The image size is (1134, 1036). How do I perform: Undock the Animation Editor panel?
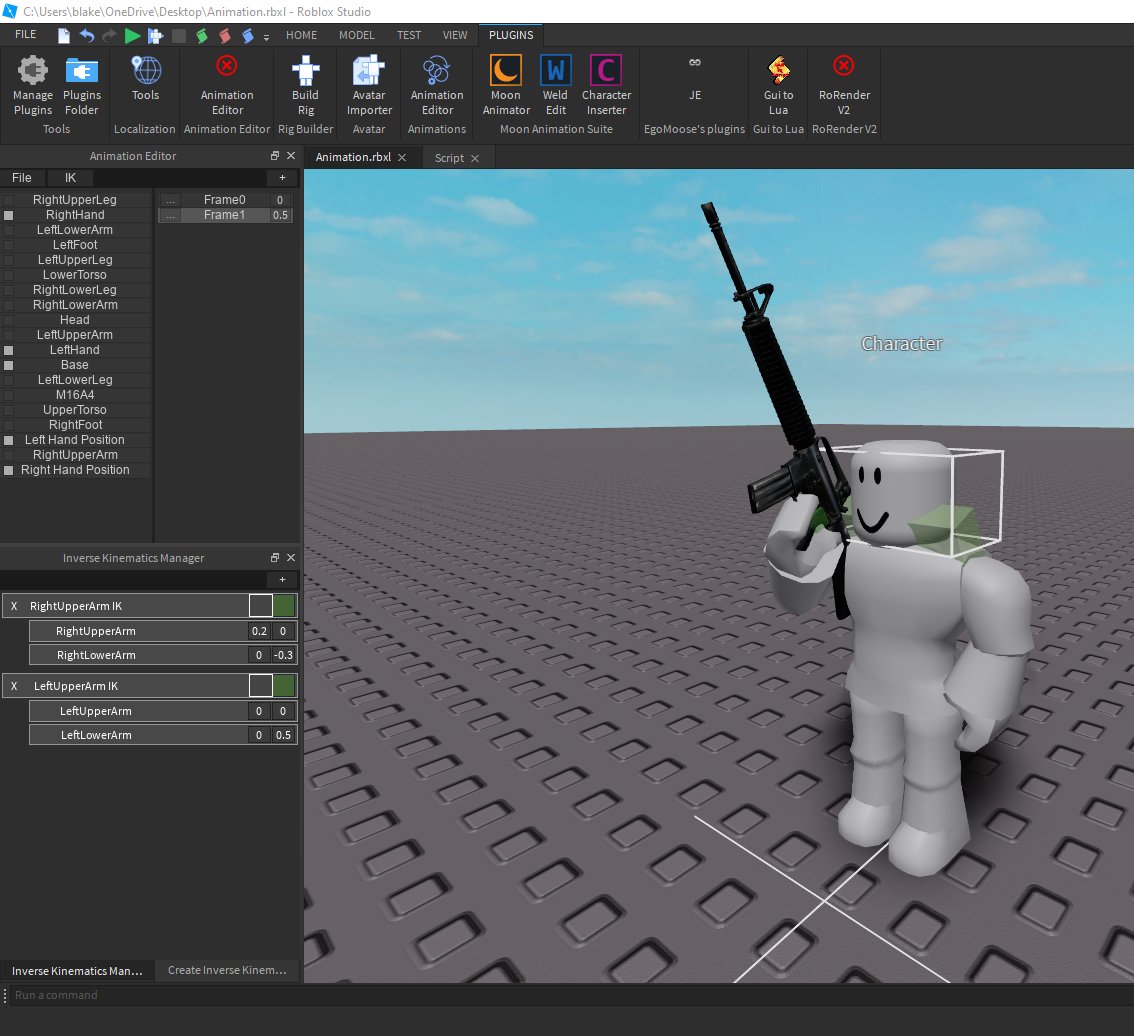click(x=275, y=156)
